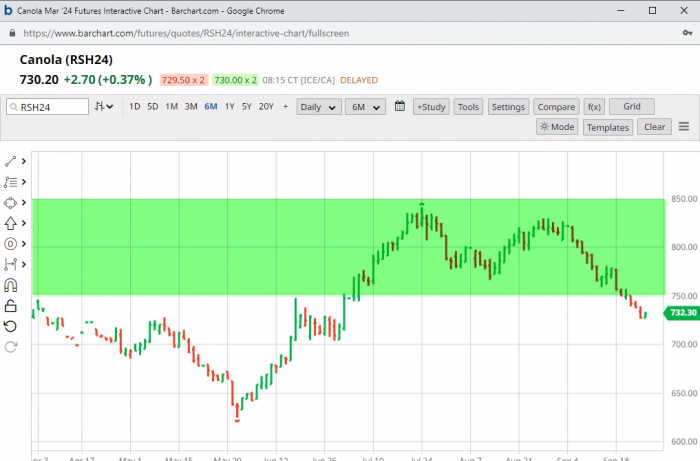Click the browser address bar URL
Viewport: 700px width, 461px height.
click(186, 33)
